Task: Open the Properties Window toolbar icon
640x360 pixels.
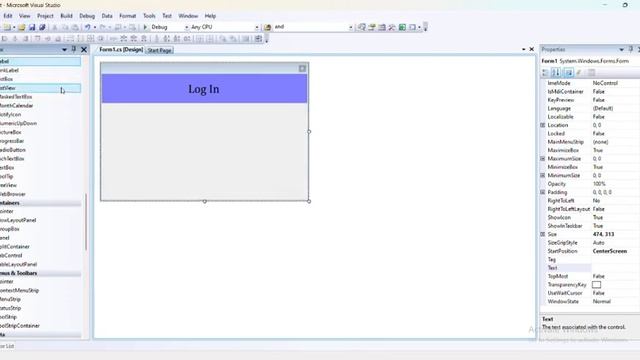Action: [372, 27]
